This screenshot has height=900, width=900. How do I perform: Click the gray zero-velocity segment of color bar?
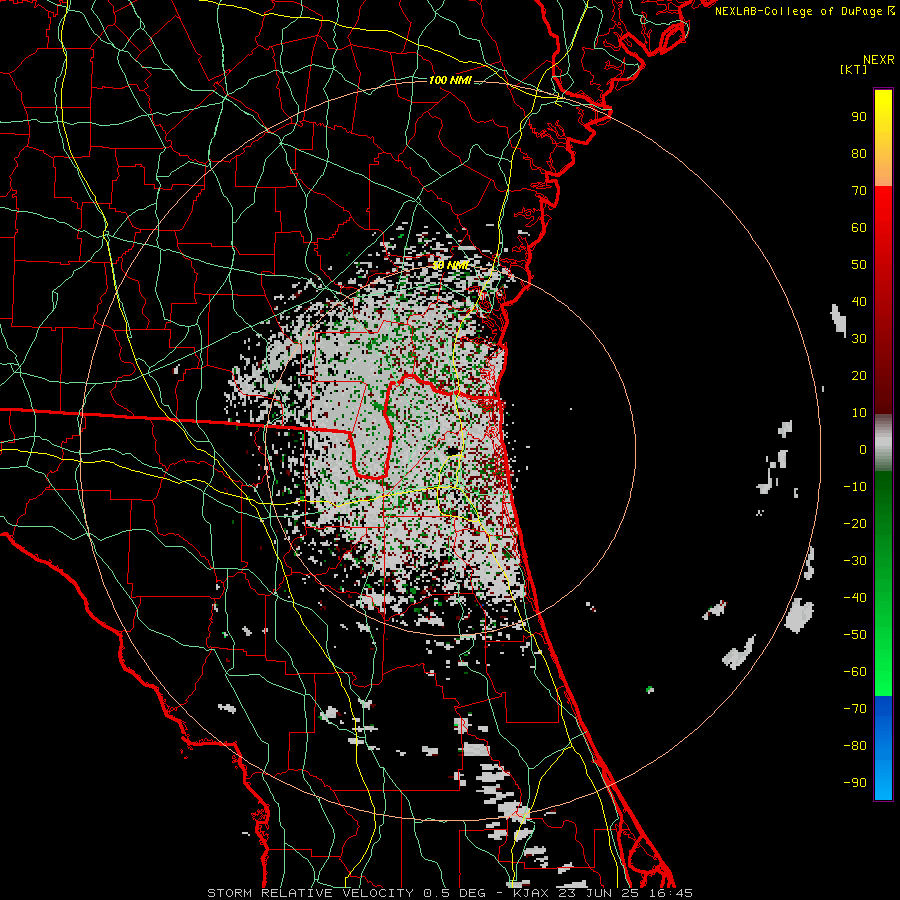point(883,443)
